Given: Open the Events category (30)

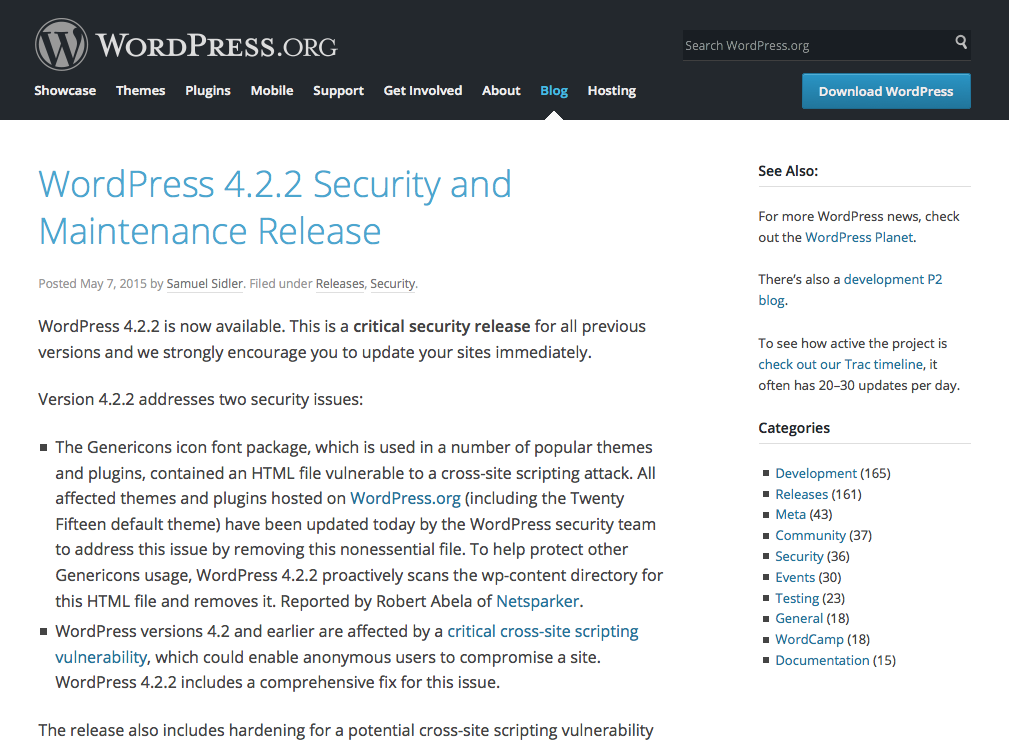Looking at the screenshot, I should point(795,578).
